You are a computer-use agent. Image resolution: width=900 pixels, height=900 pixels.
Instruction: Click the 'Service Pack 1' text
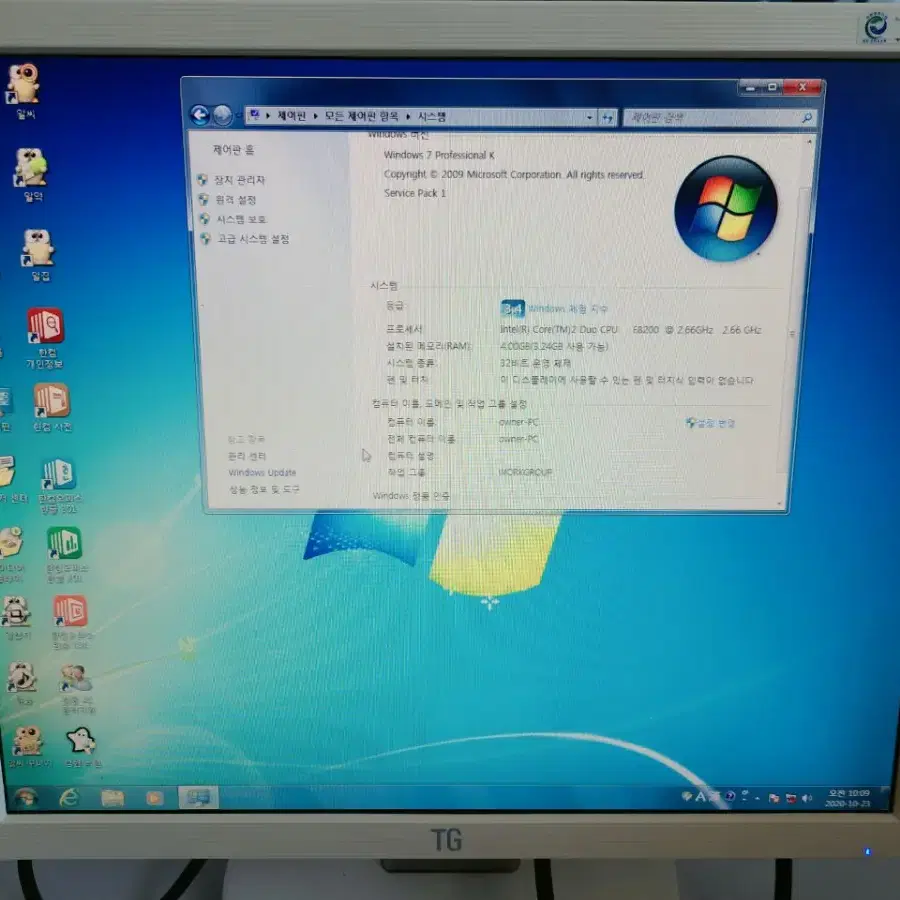point(415,193)
